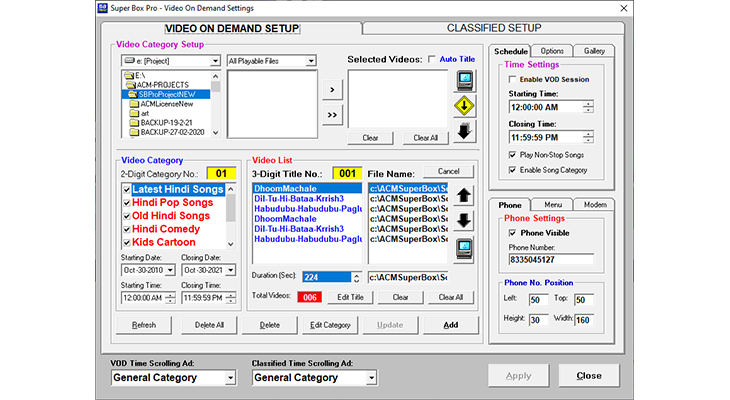The height and width of the screenshot is (400, 730).
Task: Click the yellow diamond down-arrow icon
Action: point(465,106)
